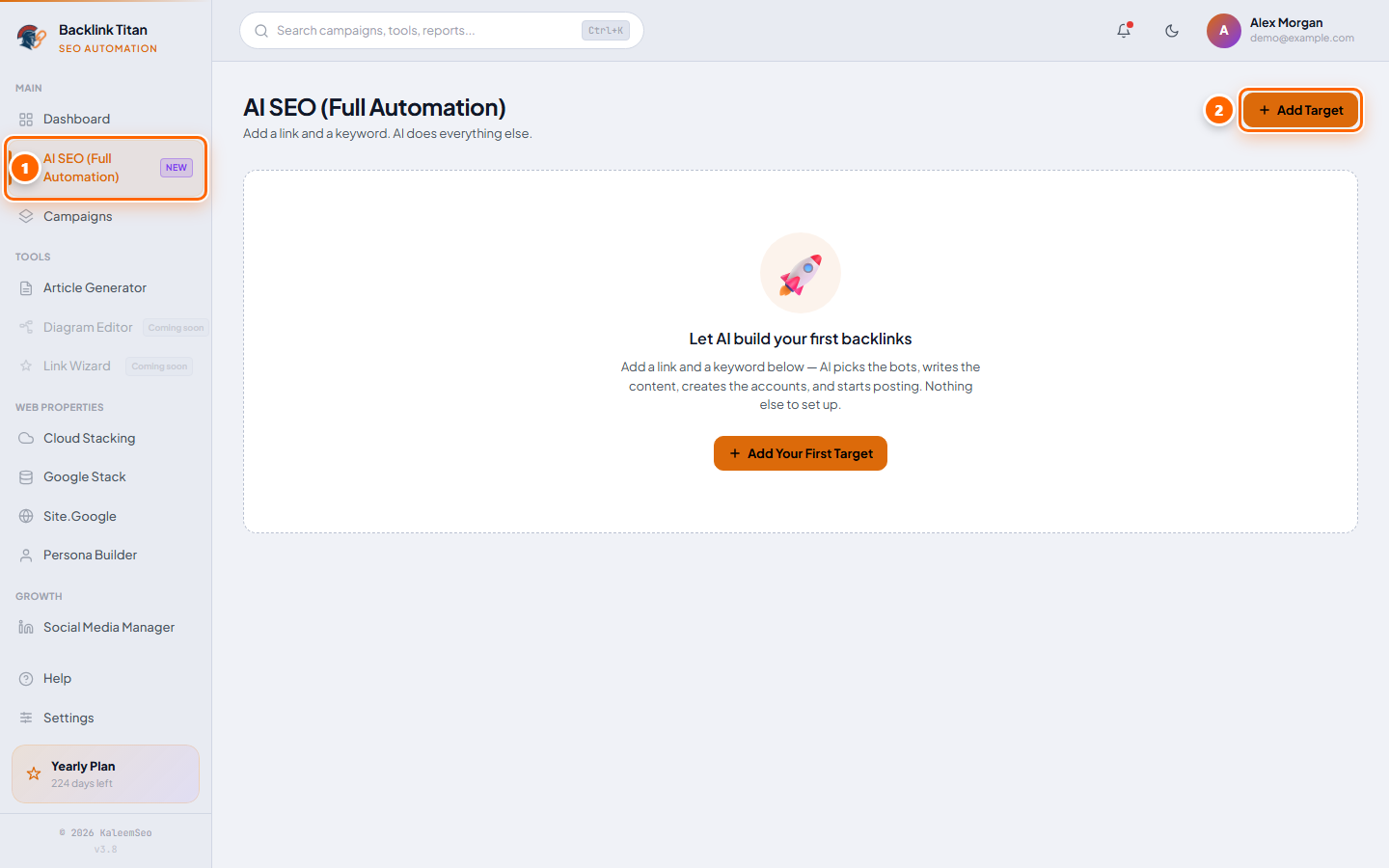
Task: Go to Dashboard in sidebar
Action: [76, 120]
